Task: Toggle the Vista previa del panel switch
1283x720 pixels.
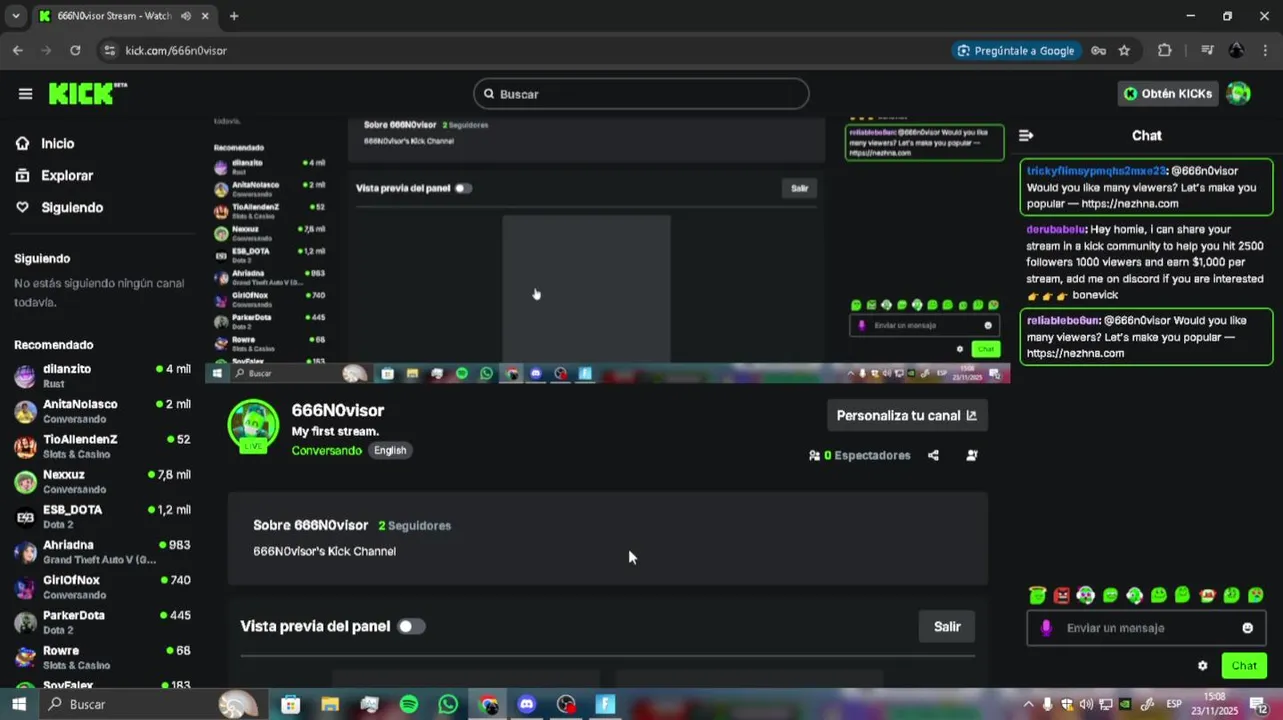Action: coord(411,626)
